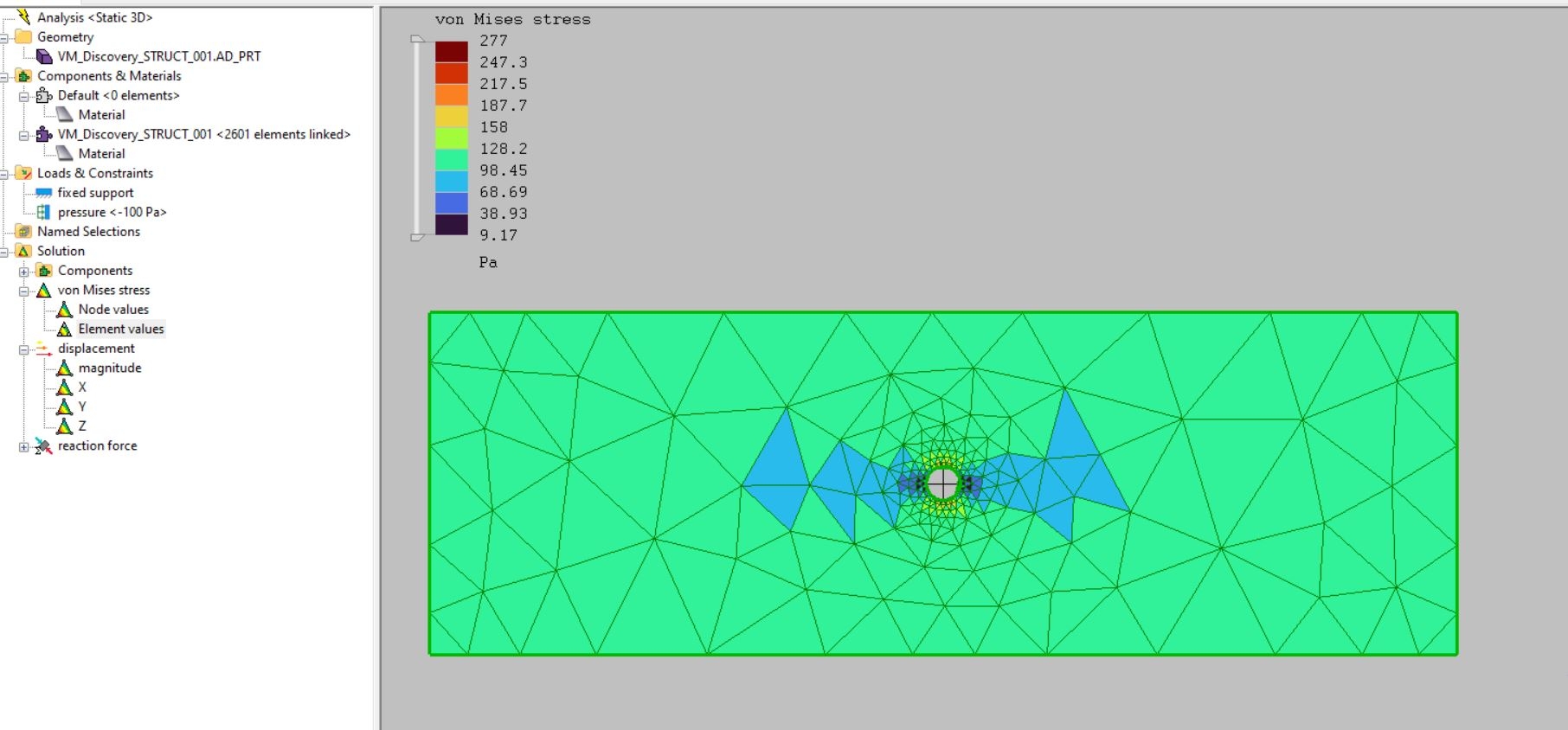Click the circular hole in the mesh
The width and height of the screenshot is (1568, 730).
click(x=942, y=483)
